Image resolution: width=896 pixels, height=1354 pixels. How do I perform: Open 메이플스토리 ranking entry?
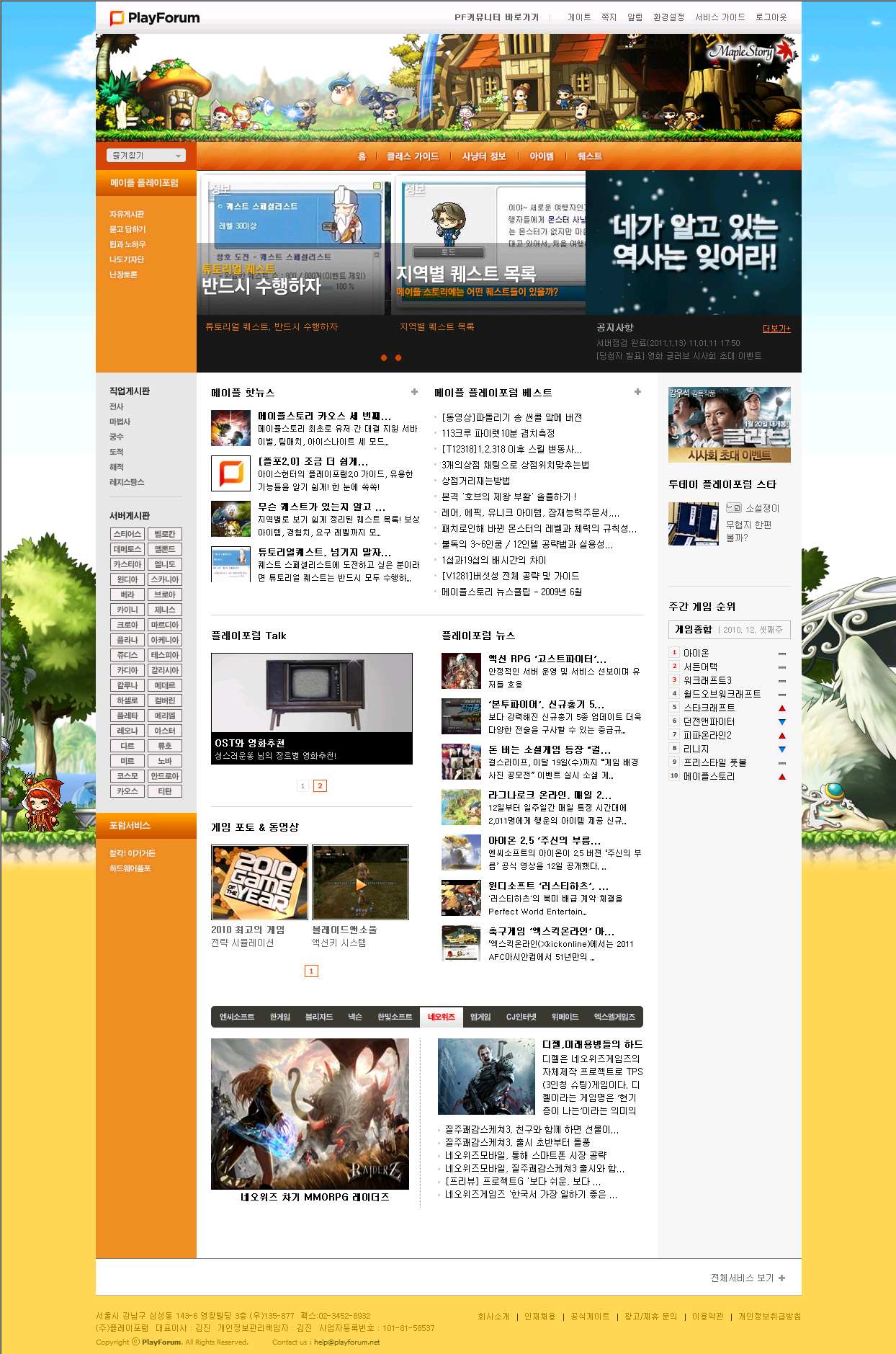point(709,776)
